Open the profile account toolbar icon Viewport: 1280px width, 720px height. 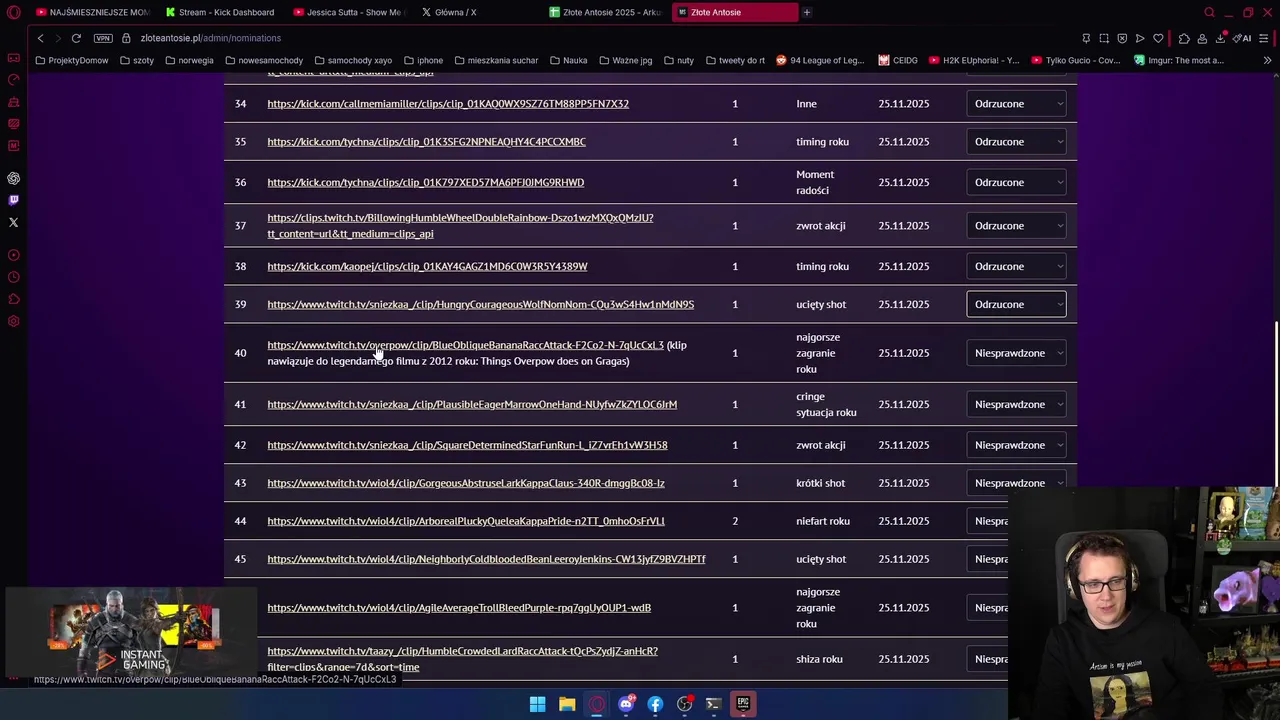[1202, 38]
